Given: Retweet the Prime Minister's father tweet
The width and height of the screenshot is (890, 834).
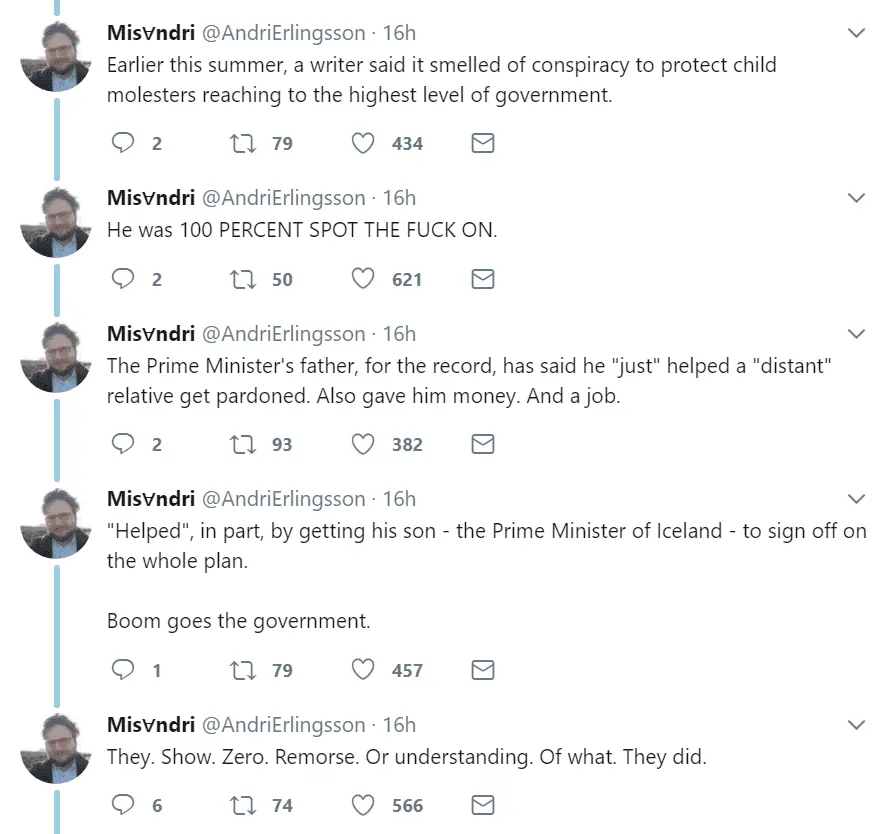Looking at the screenshot, I should pyautogui.click(x=243, y=444).
